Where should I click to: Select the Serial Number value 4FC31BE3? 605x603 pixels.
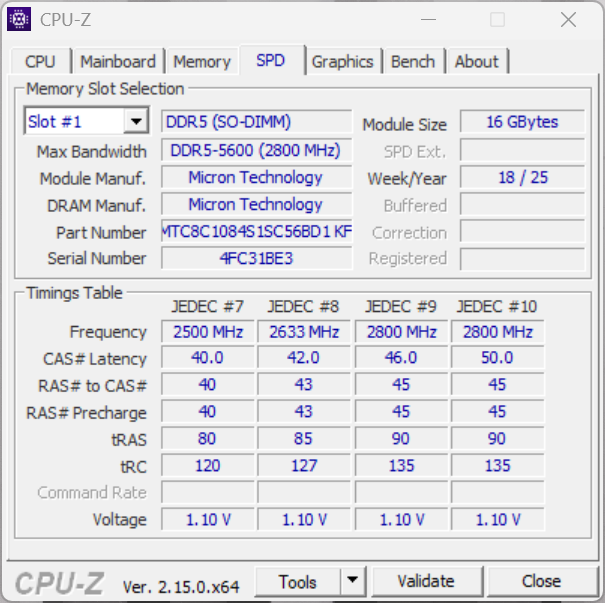(257, 258)
